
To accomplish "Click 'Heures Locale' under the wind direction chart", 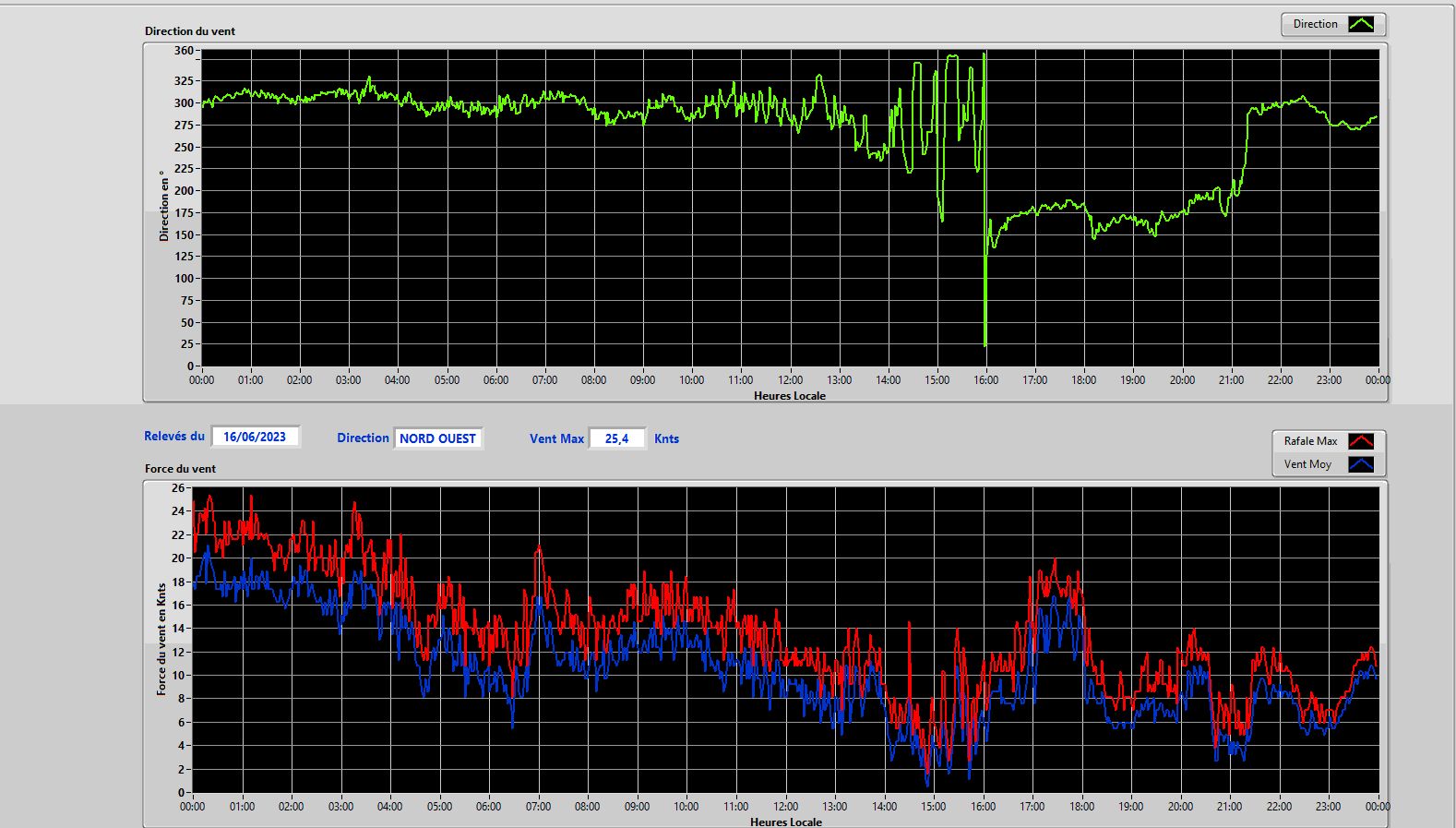I will (x=790, y=396).
